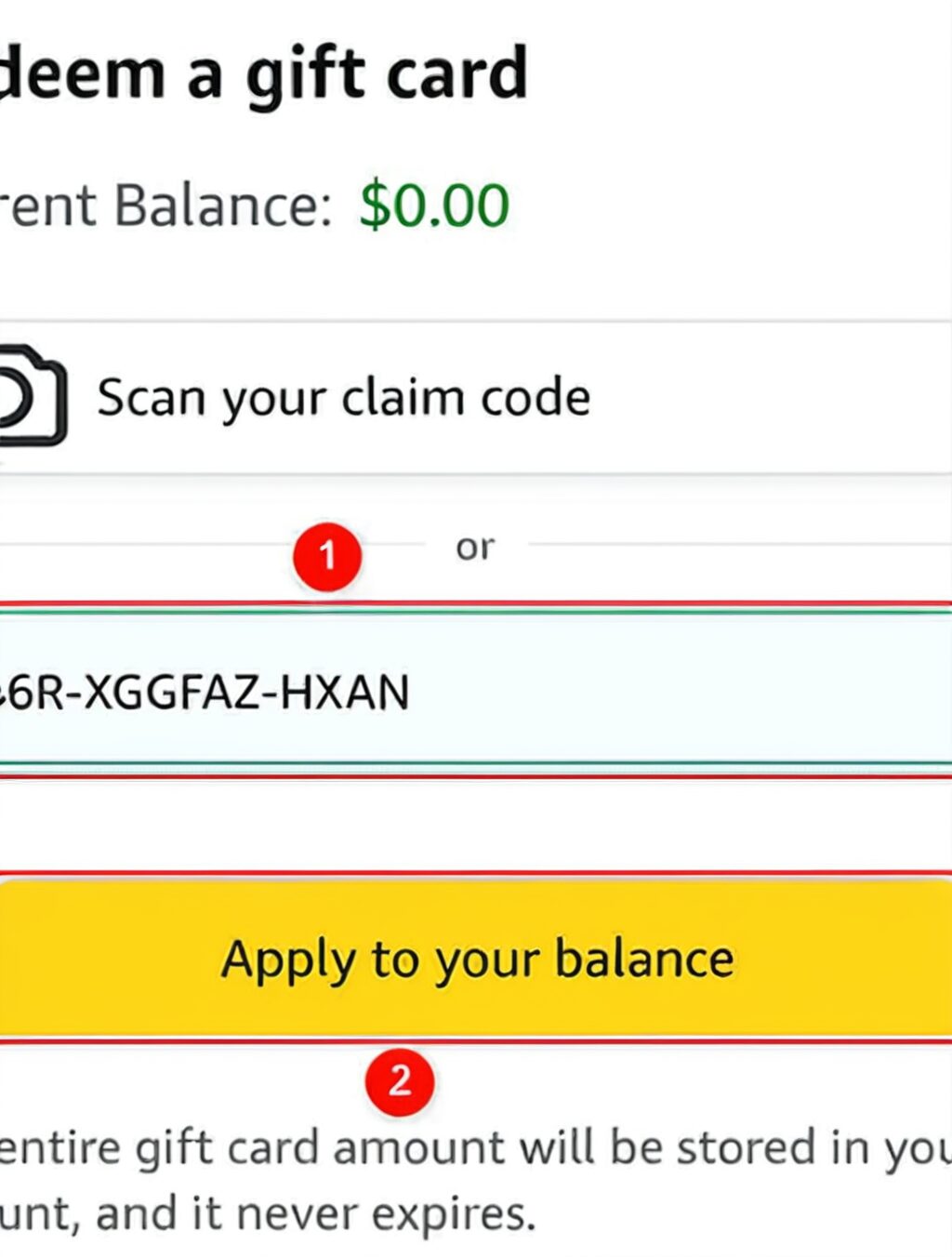Click the divider line left of marker 1
This screenshot has height=1257, width=952.
pyautogui.click(x=144, y=545)
